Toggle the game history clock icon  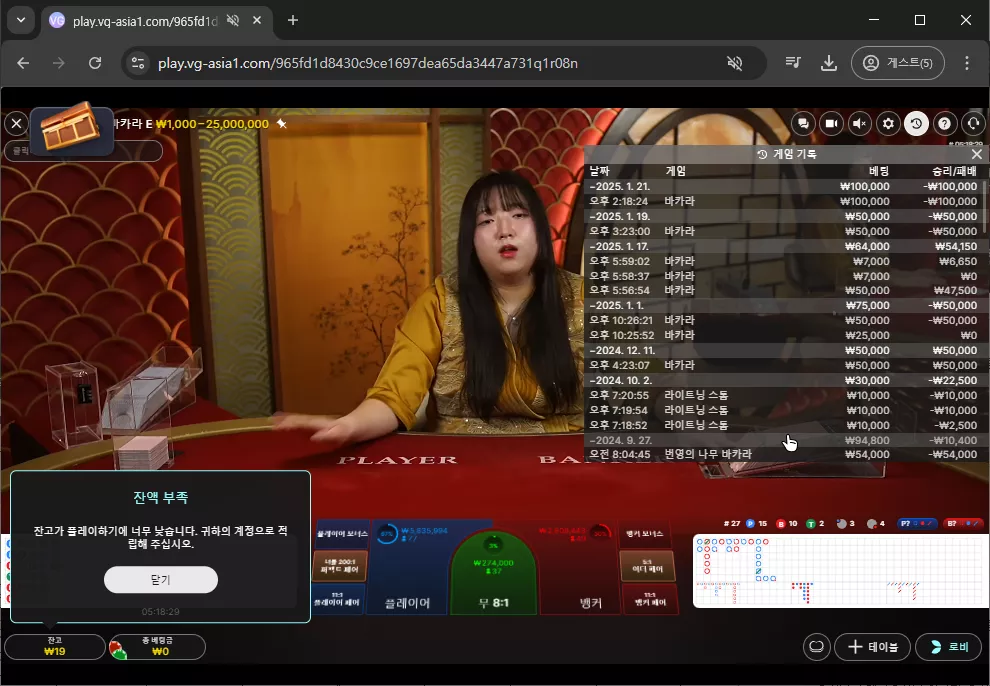(x=917, y=124)
